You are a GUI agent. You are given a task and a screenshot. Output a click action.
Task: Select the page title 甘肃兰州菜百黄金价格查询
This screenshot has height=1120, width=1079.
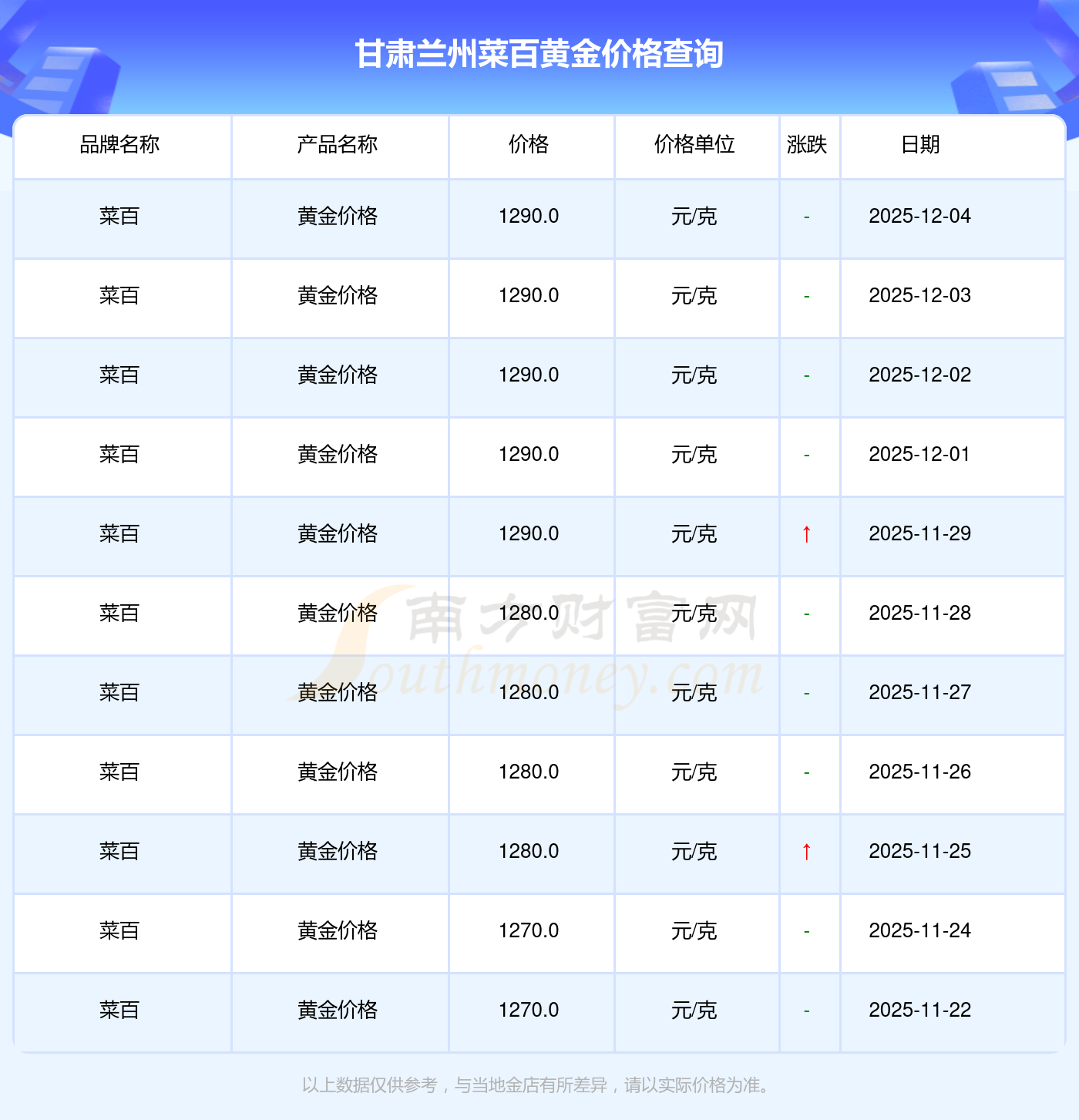coord(539,54)
